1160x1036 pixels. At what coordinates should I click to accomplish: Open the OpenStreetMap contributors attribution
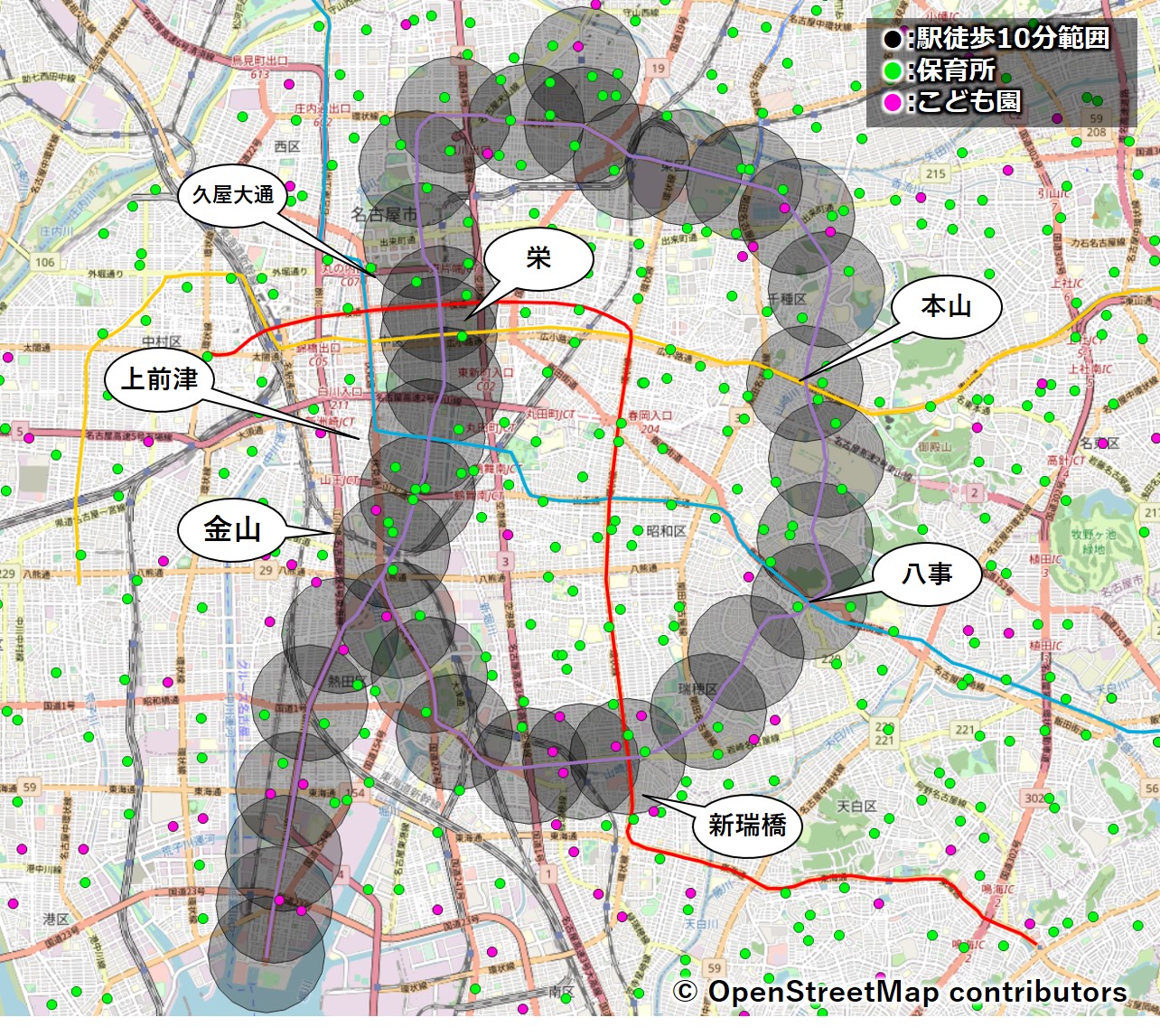click(900, 992)
